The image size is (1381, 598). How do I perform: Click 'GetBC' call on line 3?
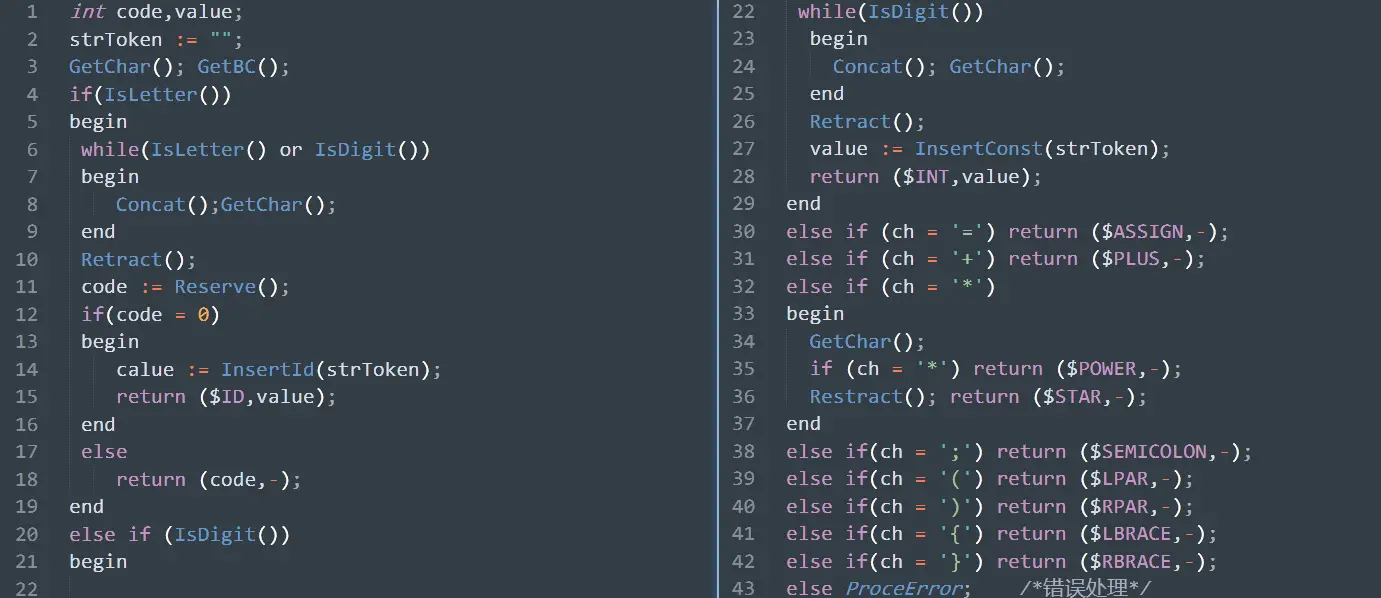pyautogui.click(x=227, y=67)
